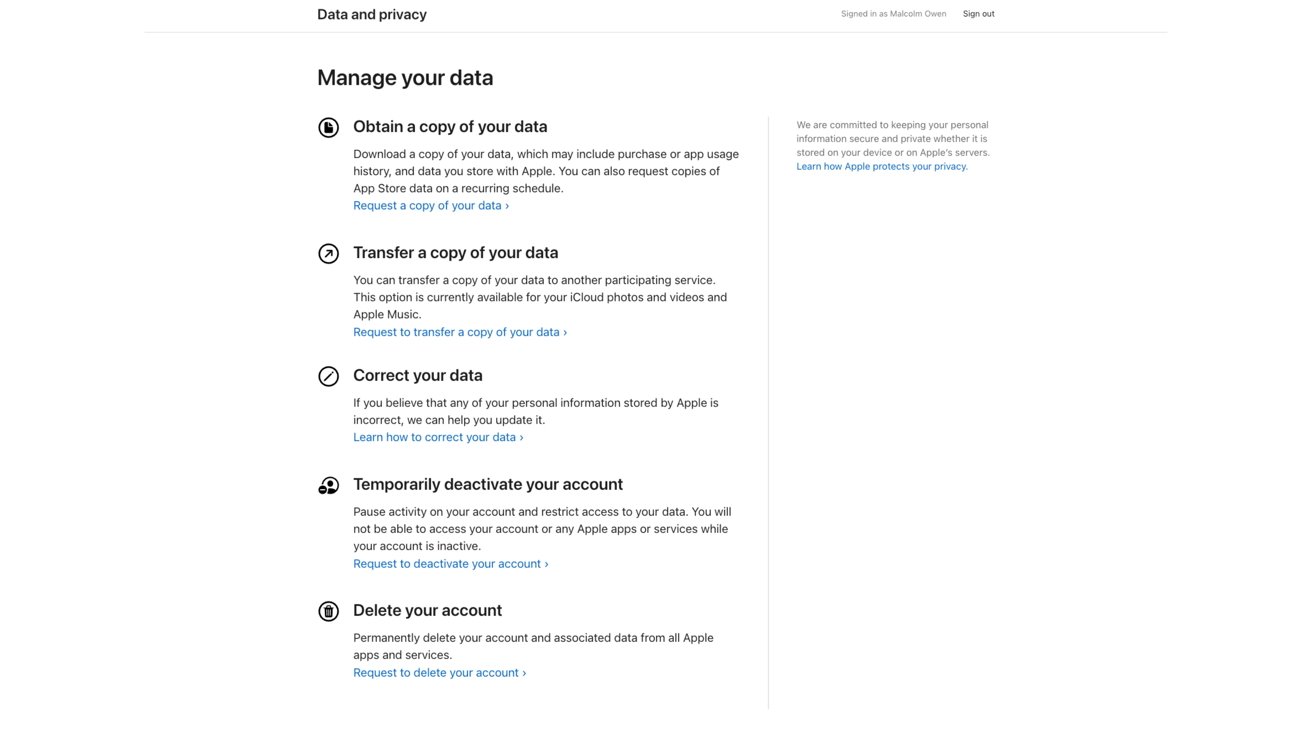1312x738 pixels.
Task: Click the trash can icon beside Delete your account
Action: 328,611
